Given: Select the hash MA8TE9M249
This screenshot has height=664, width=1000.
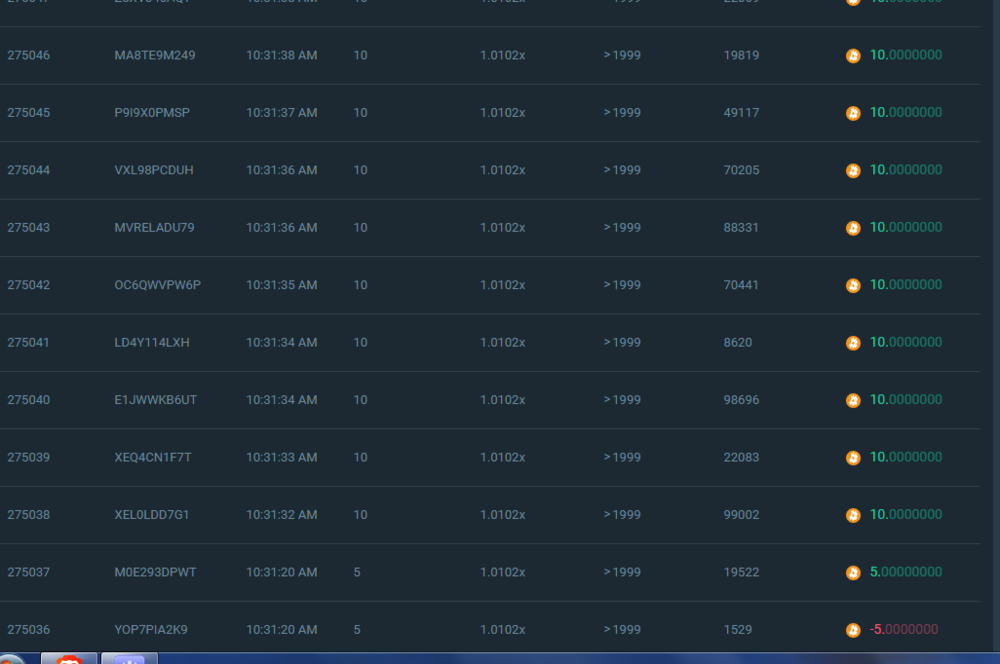Looking at the screenshot, I should 155,55.
